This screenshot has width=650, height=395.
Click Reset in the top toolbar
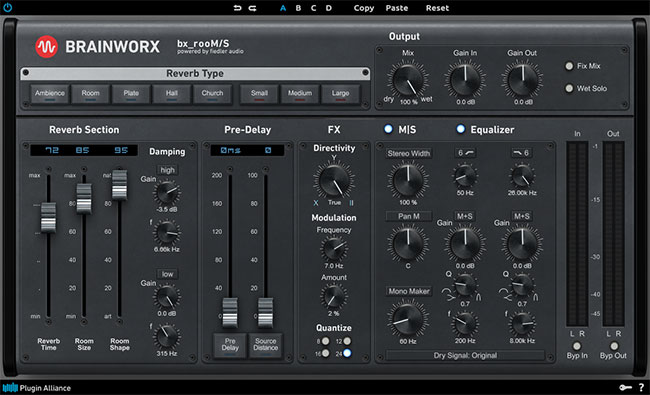coord(437,8)
